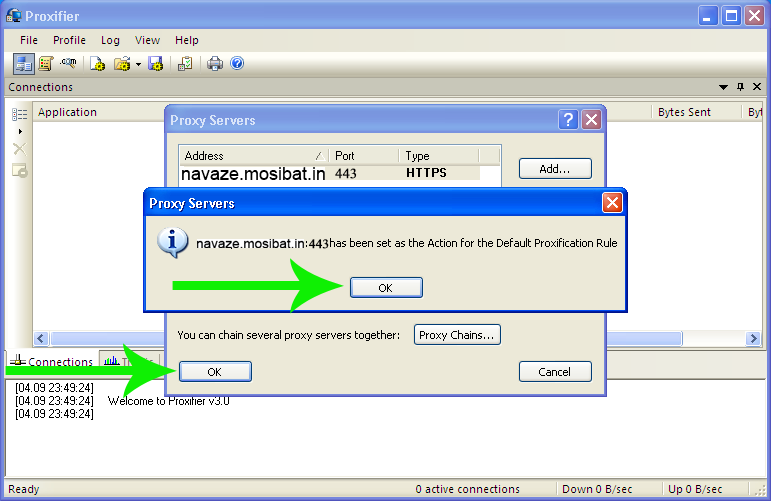Viewport: 771px width, 501px height.
Task: Click OK in the information message box
Action: (386, 288)
